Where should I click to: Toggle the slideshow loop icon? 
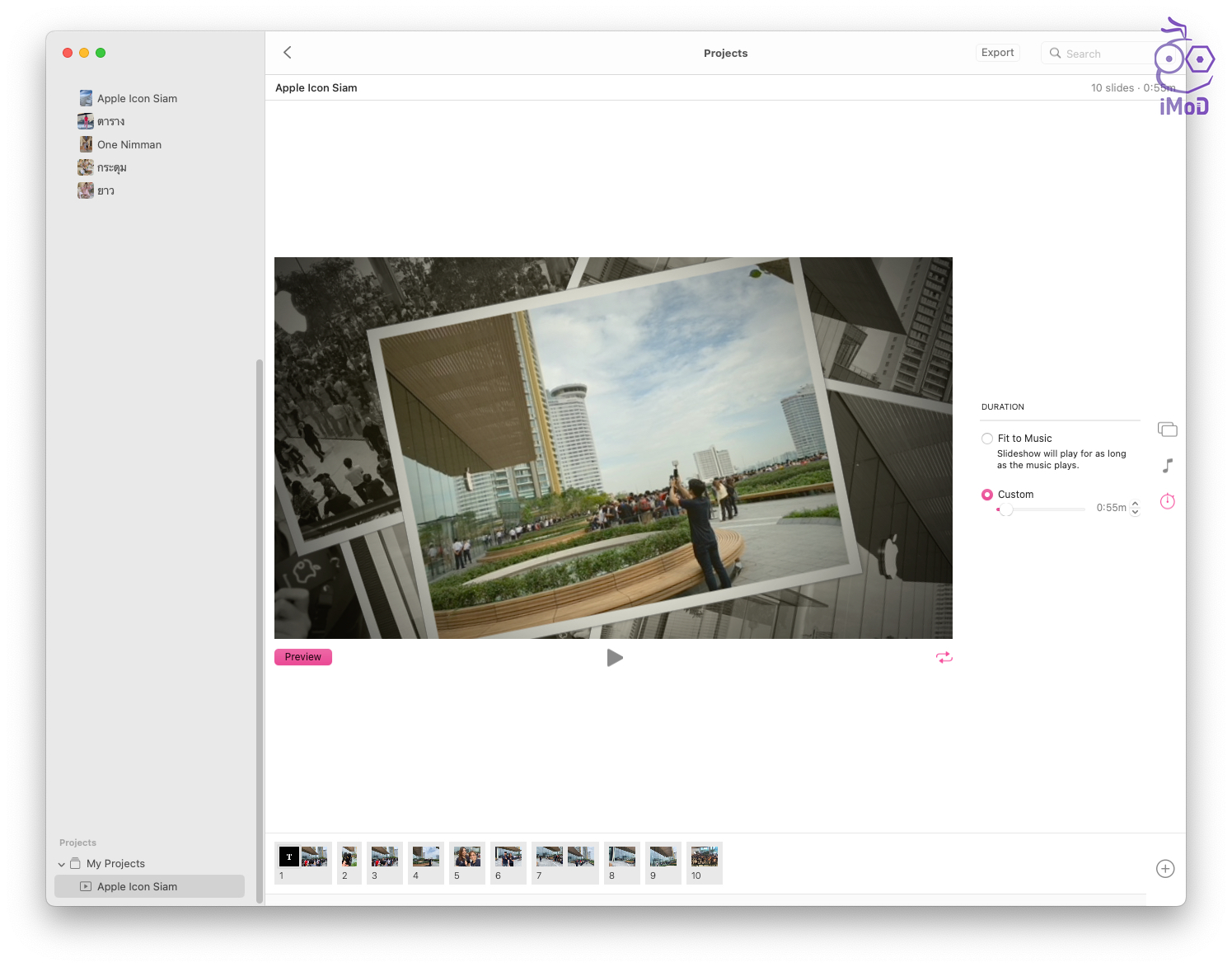[944, 657]
